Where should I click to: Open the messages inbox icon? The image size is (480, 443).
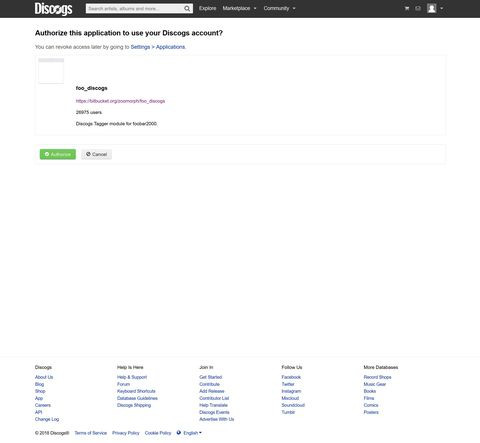[x=418, y=8]
